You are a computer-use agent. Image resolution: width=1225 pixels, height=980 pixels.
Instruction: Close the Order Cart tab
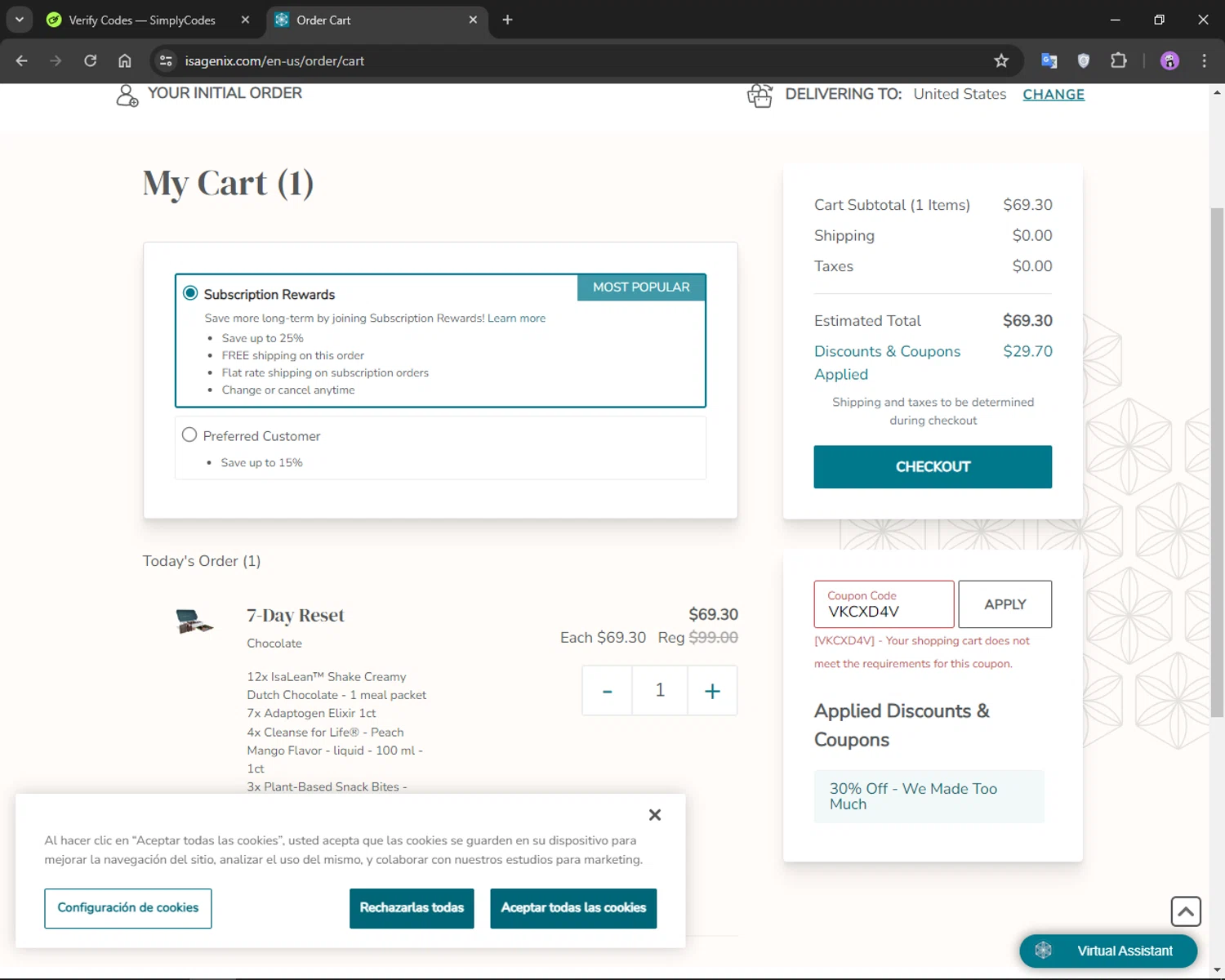[473, 20]
